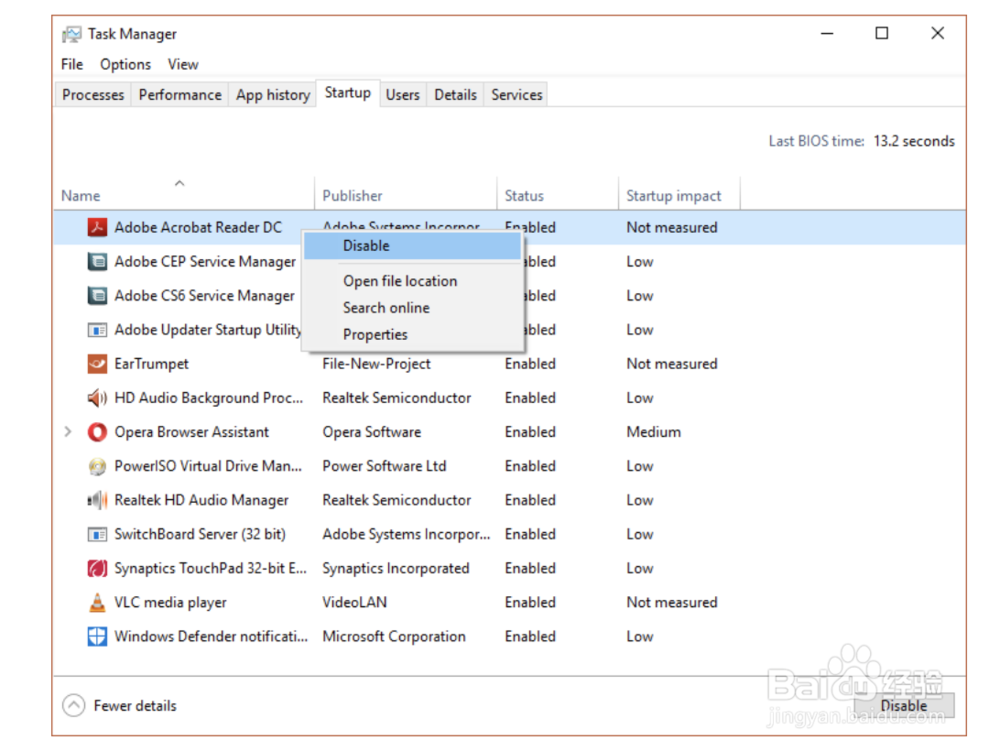Open the Options menu
The width and height of the screenshot is (1000, 751).
(125, 64)
